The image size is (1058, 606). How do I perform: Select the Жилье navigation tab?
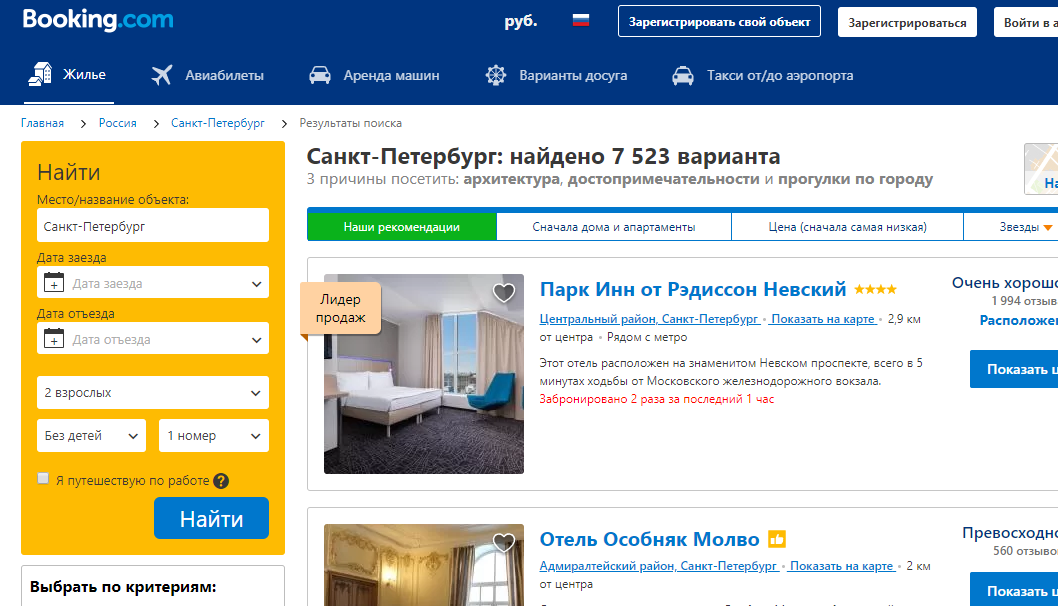(x=69, y=75)
